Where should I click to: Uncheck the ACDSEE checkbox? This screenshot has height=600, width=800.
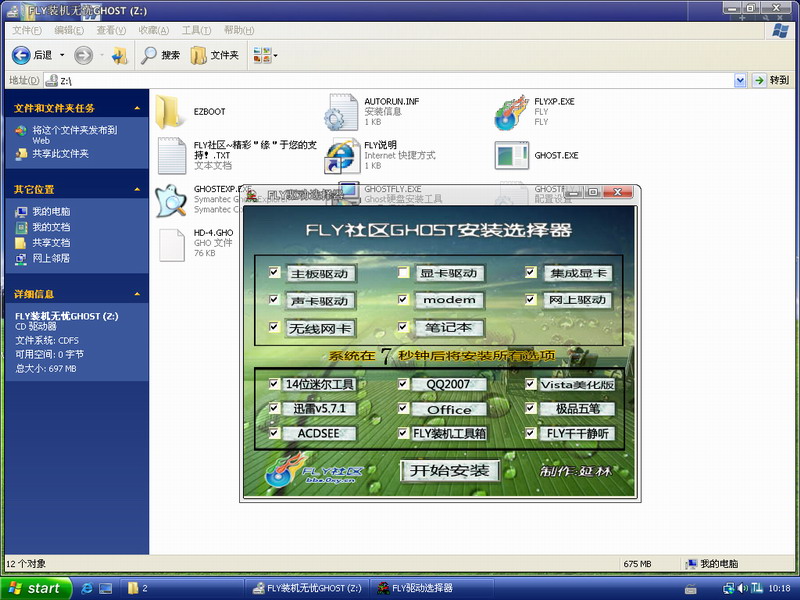tap(274, 433)
